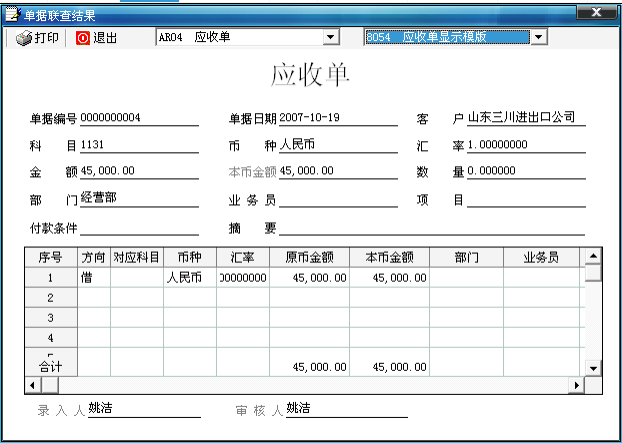Select row header 1 in the table

pos(51,278)
